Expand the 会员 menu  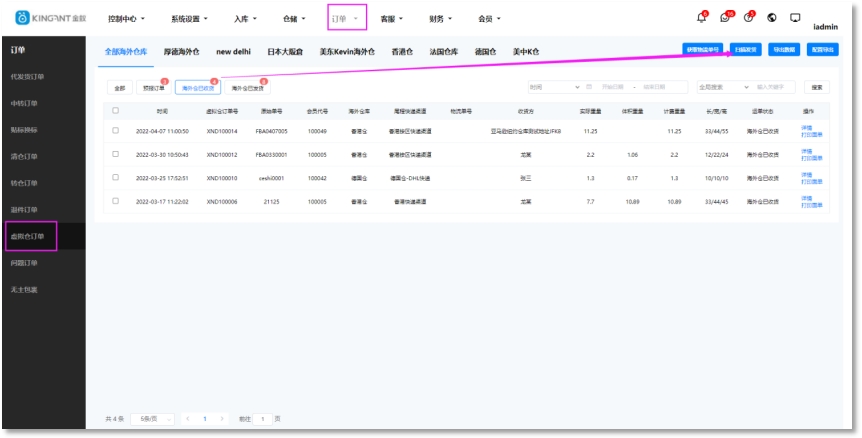(489, 19)
